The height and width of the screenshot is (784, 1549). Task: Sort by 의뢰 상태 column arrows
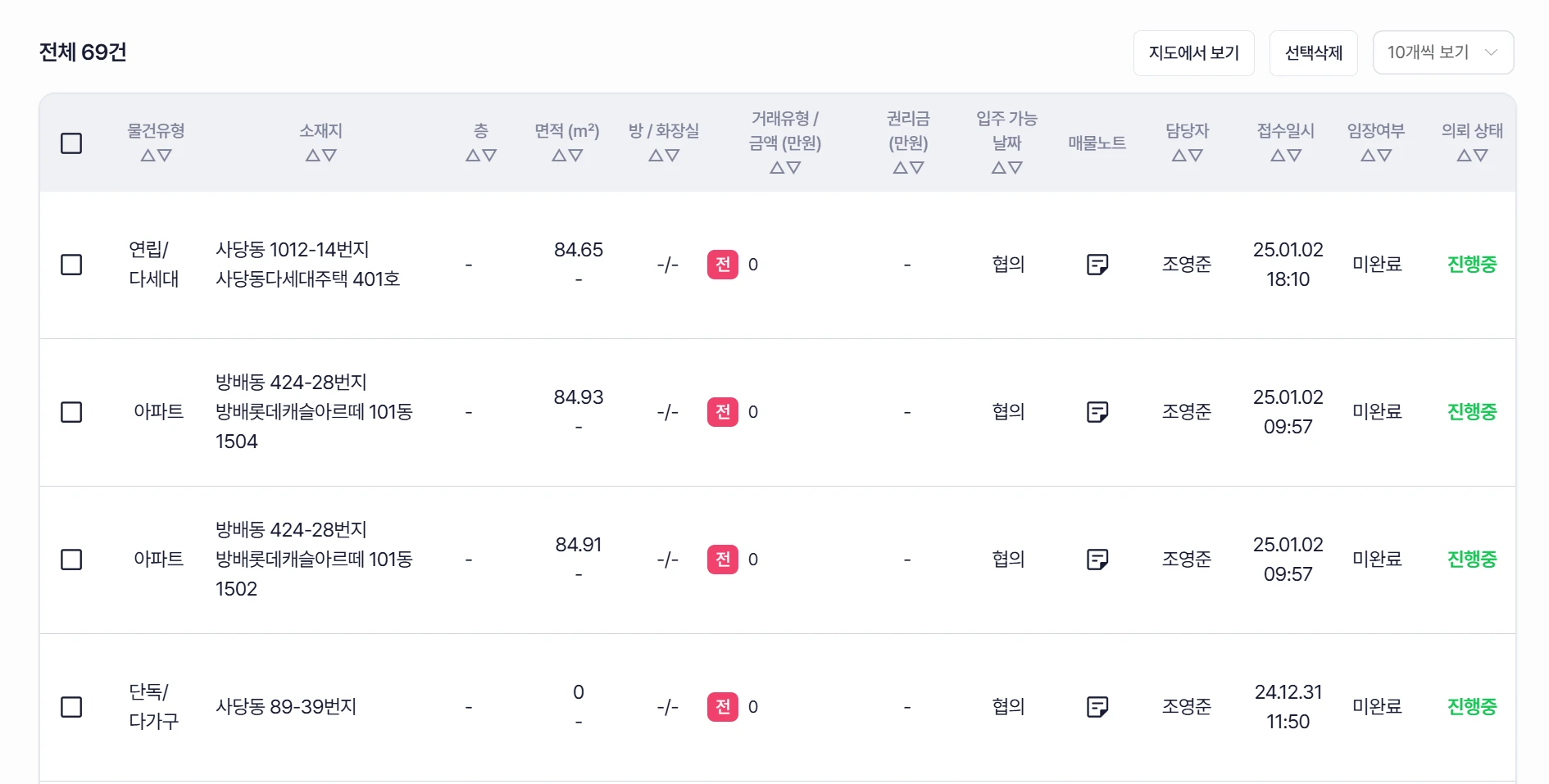pyautogui.click(x=1472, y=156)
